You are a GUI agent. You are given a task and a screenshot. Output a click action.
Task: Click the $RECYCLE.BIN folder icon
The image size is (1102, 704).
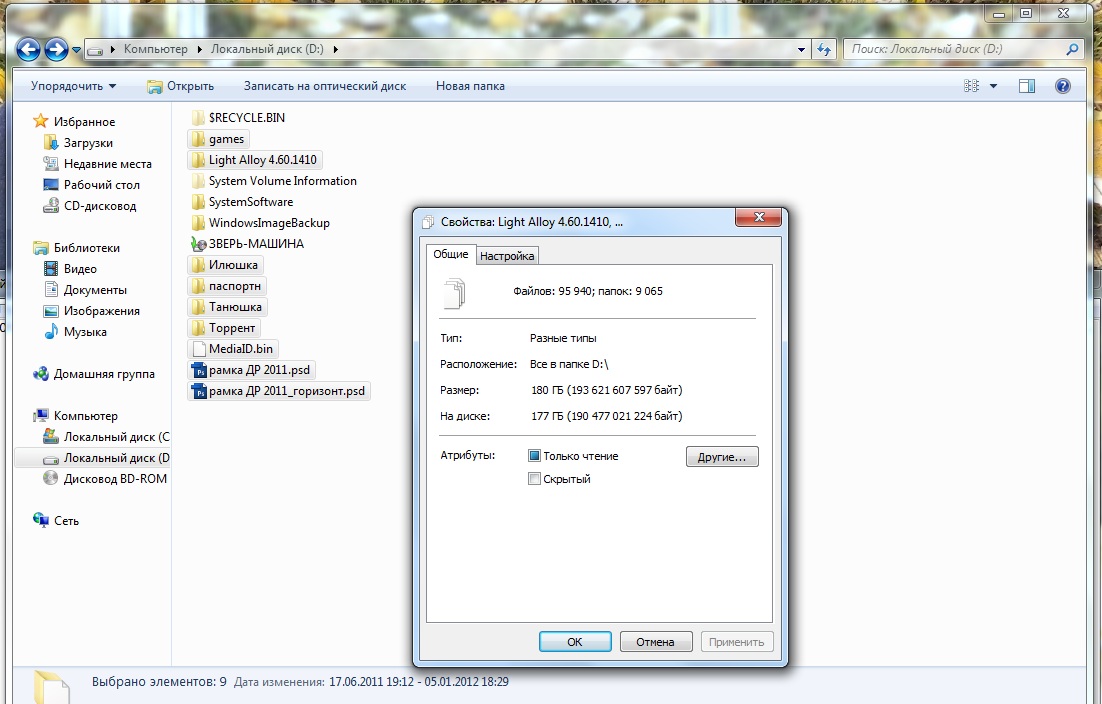pyautogui.click(x=198, y=117)
